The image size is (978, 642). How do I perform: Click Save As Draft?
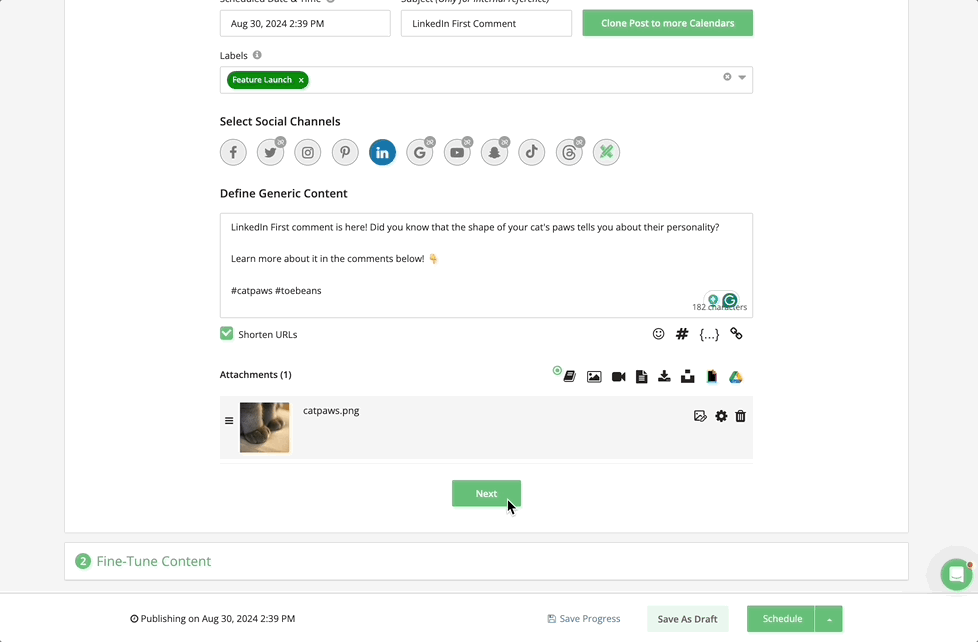[x=687, y=619]
